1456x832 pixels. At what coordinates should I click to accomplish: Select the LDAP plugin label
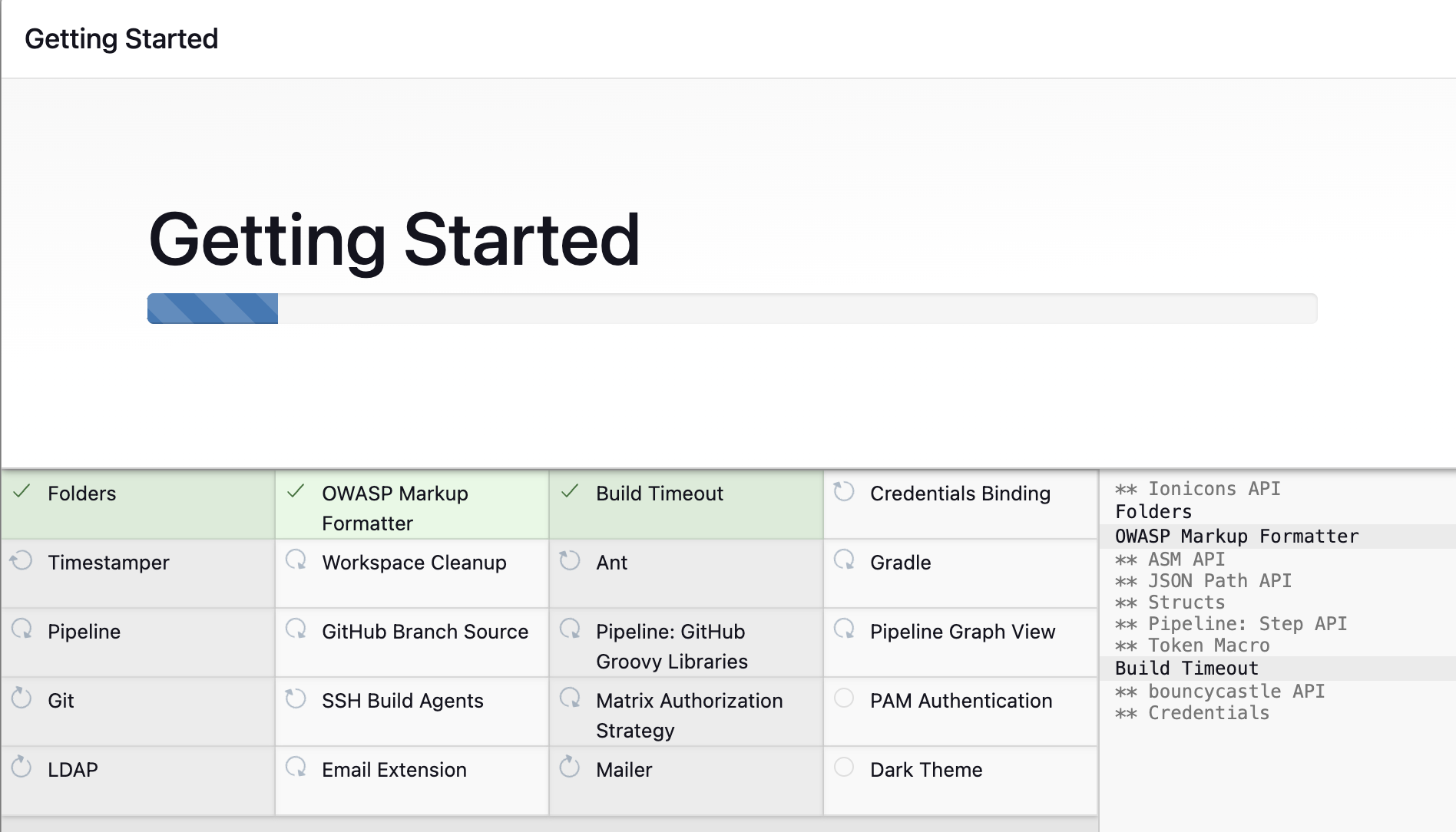[x=73, y=770]
